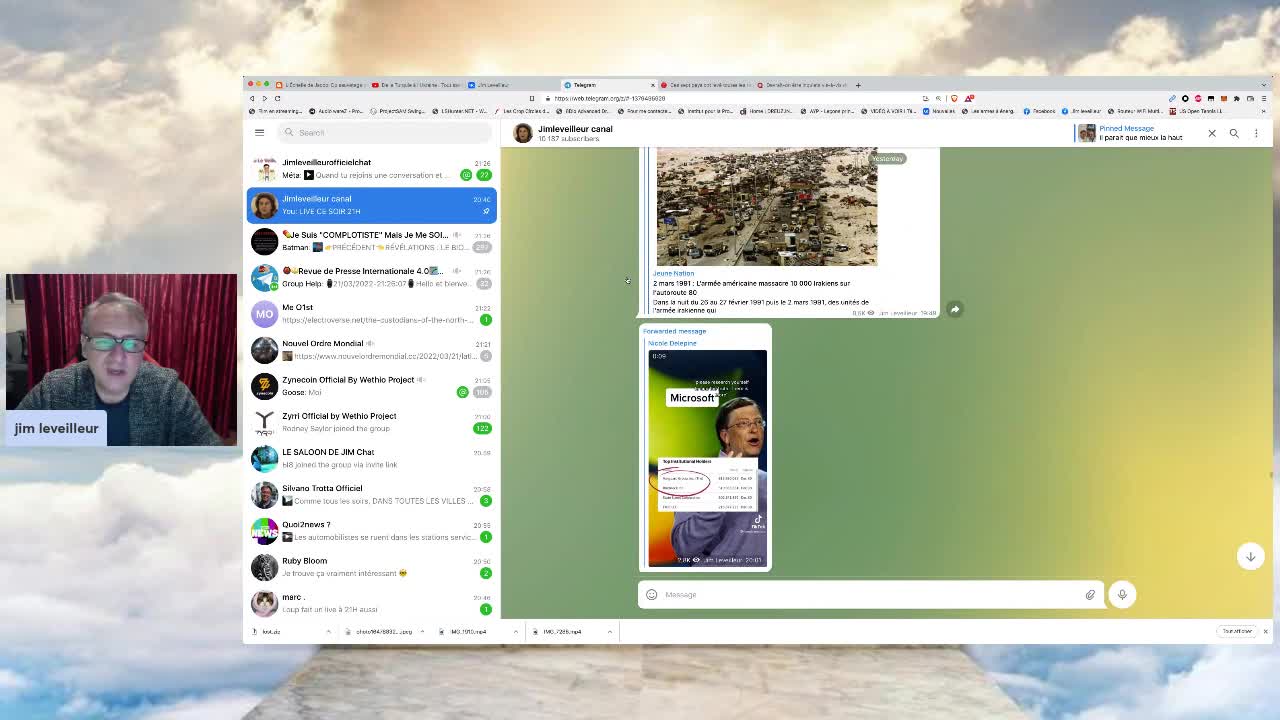Image resolution: width=1280 pixels, height=720 pixels.
Task: Share the highway massacre post via forward arrow
Action: 955,309
